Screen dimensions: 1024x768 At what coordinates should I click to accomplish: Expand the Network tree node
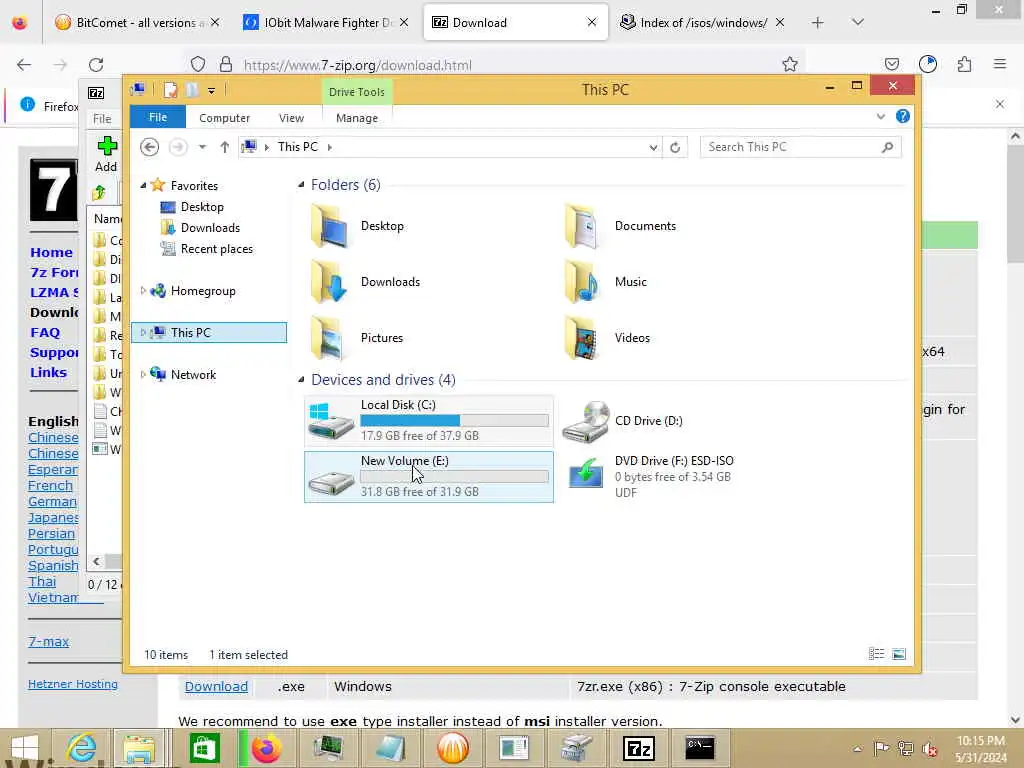tap(143, 374)
